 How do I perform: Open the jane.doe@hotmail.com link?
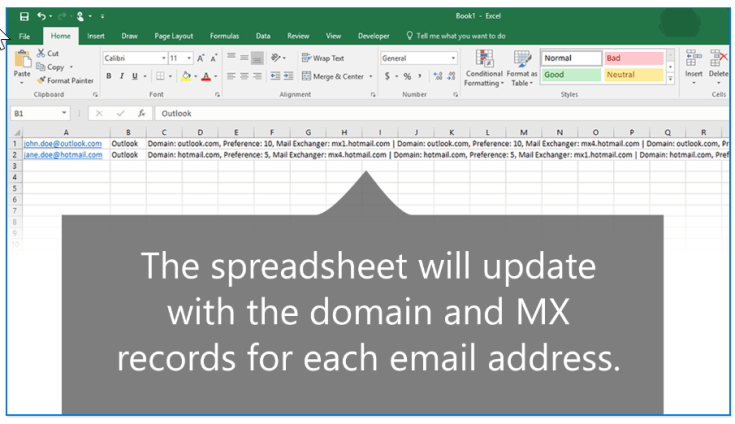click(63, 155)
